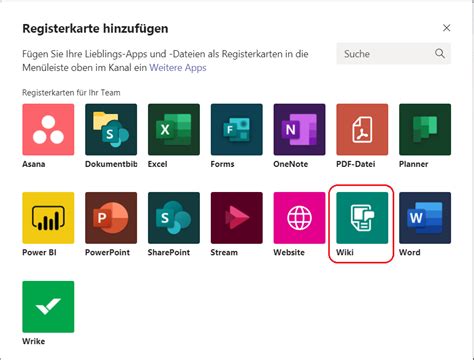Open the Forms app tile
The image size is (474, 360).
[237, 129]
